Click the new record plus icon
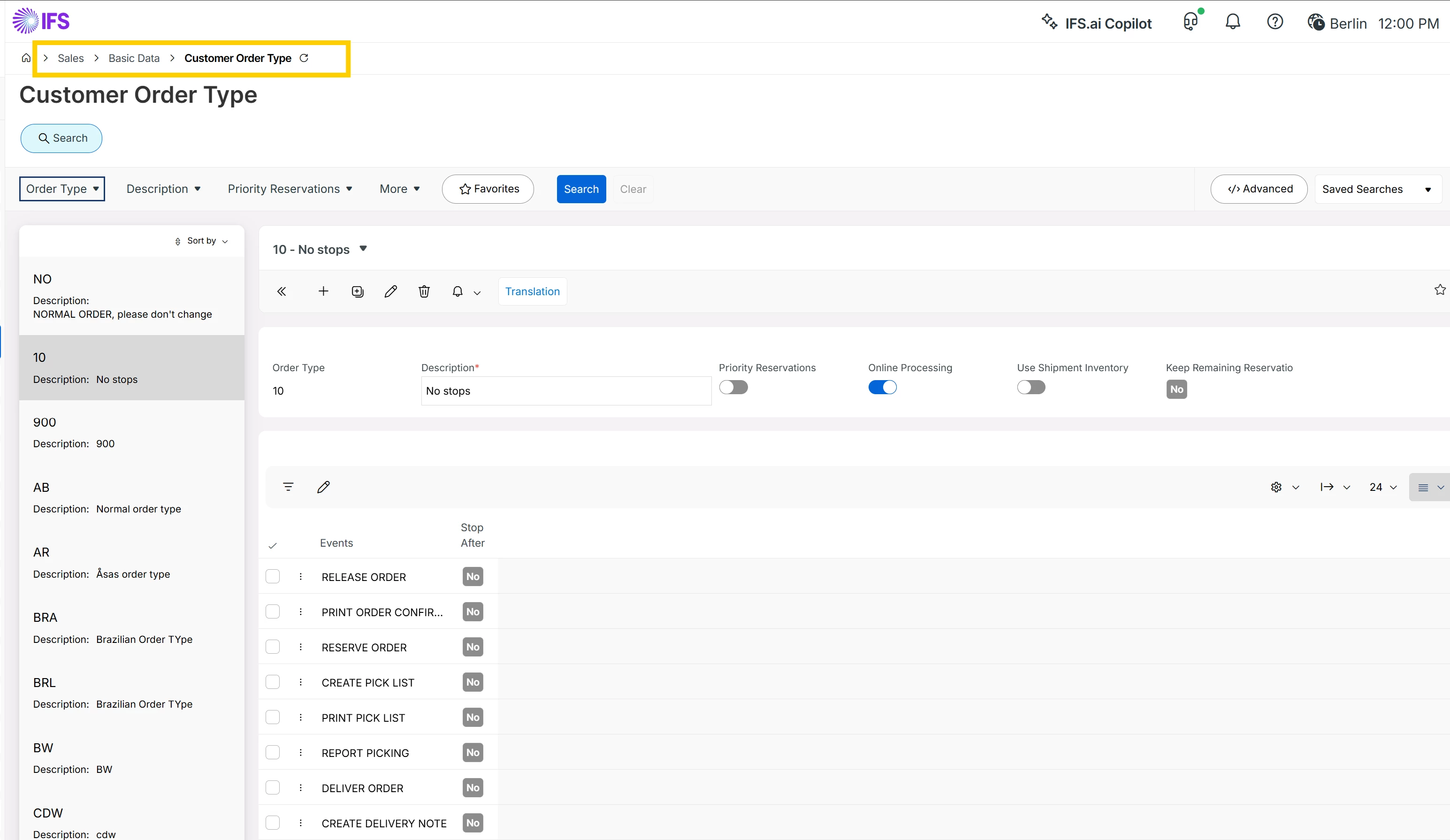This screenshot has height=840, width=1450. click(x=323, y=291)
